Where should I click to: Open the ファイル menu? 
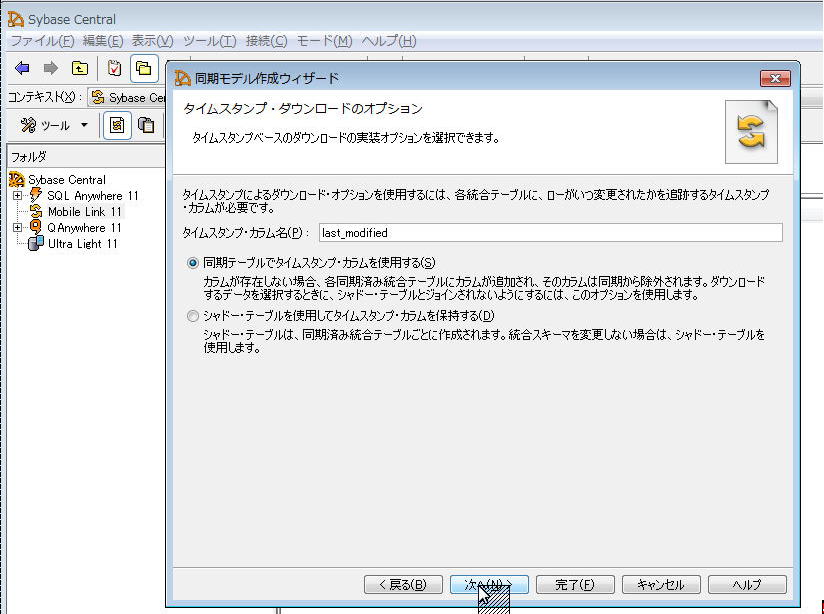[41, 41]
